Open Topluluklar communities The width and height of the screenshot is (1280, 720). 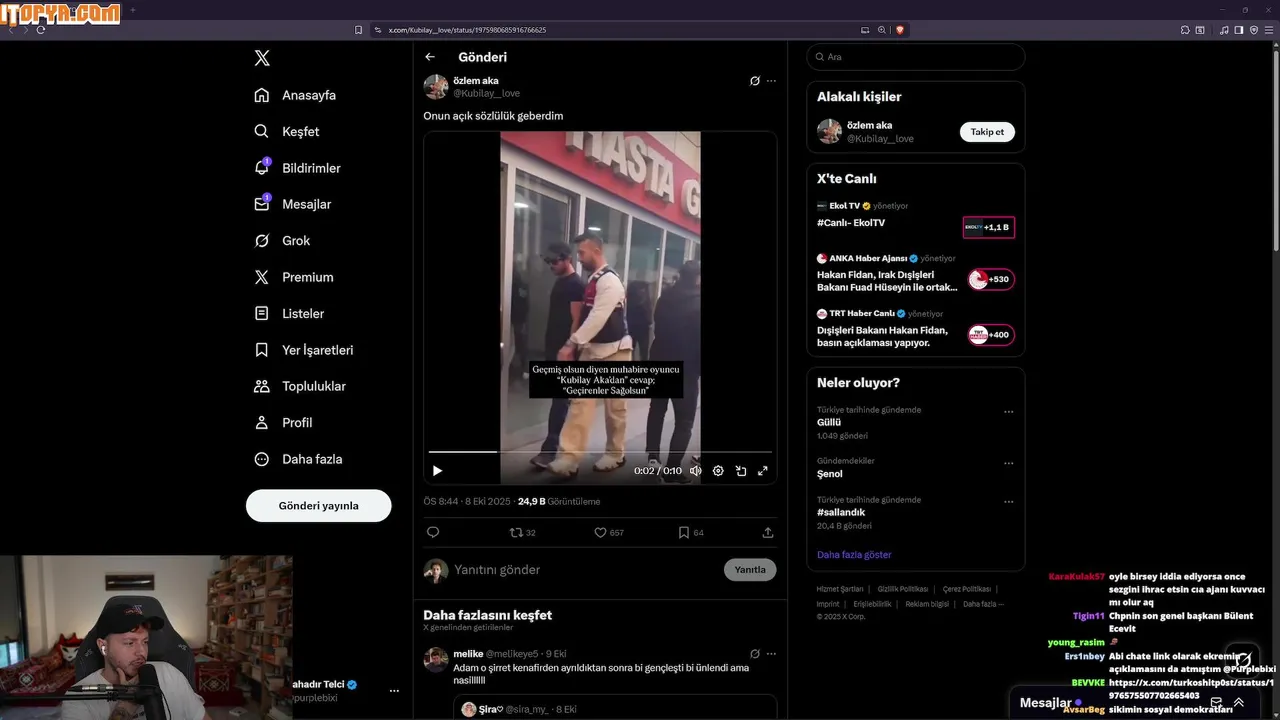tap(300, 386)
